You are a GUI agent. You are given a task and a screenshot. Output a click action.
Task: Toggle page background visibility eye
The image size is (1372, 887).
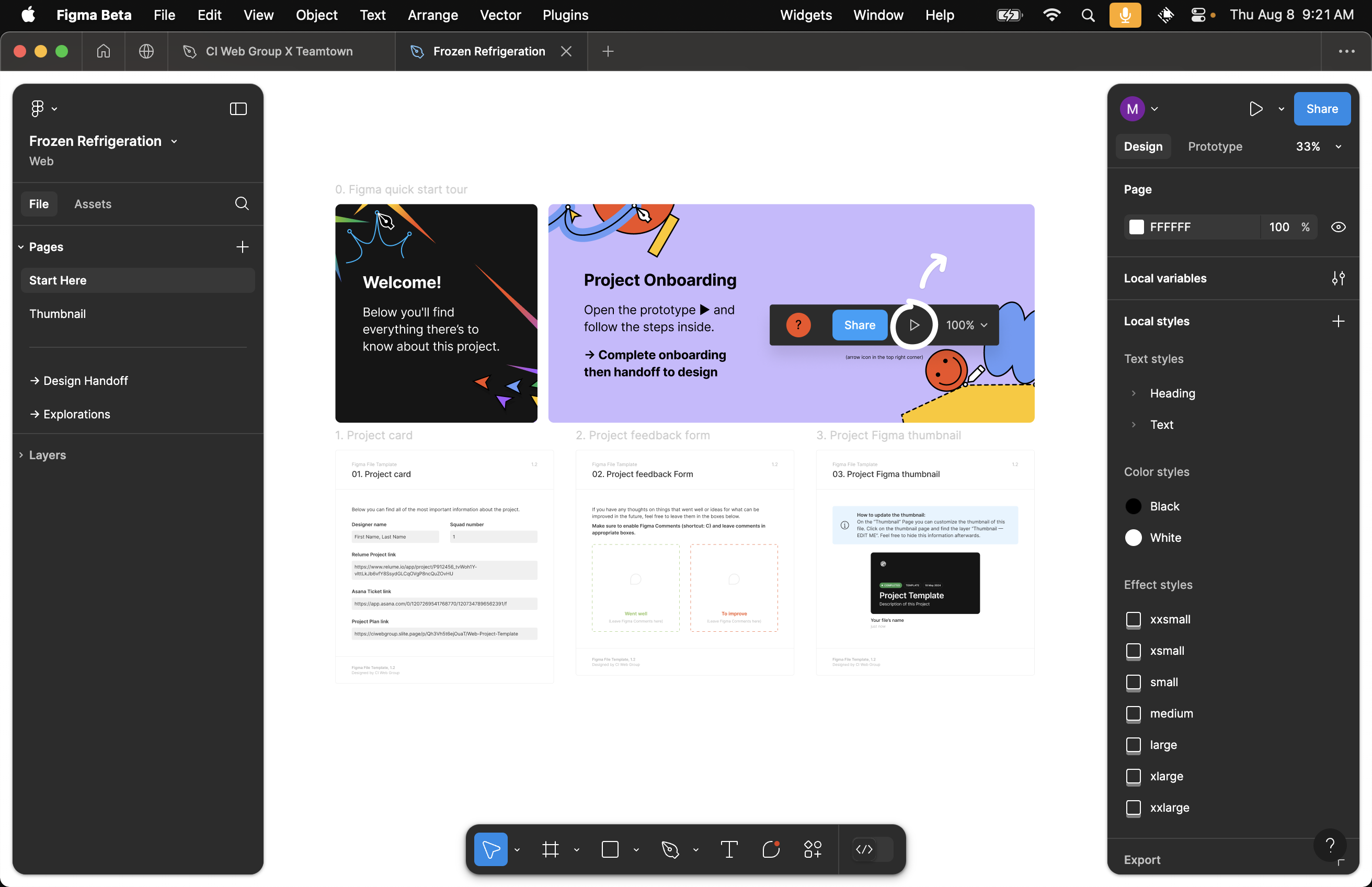[1338, 227]
